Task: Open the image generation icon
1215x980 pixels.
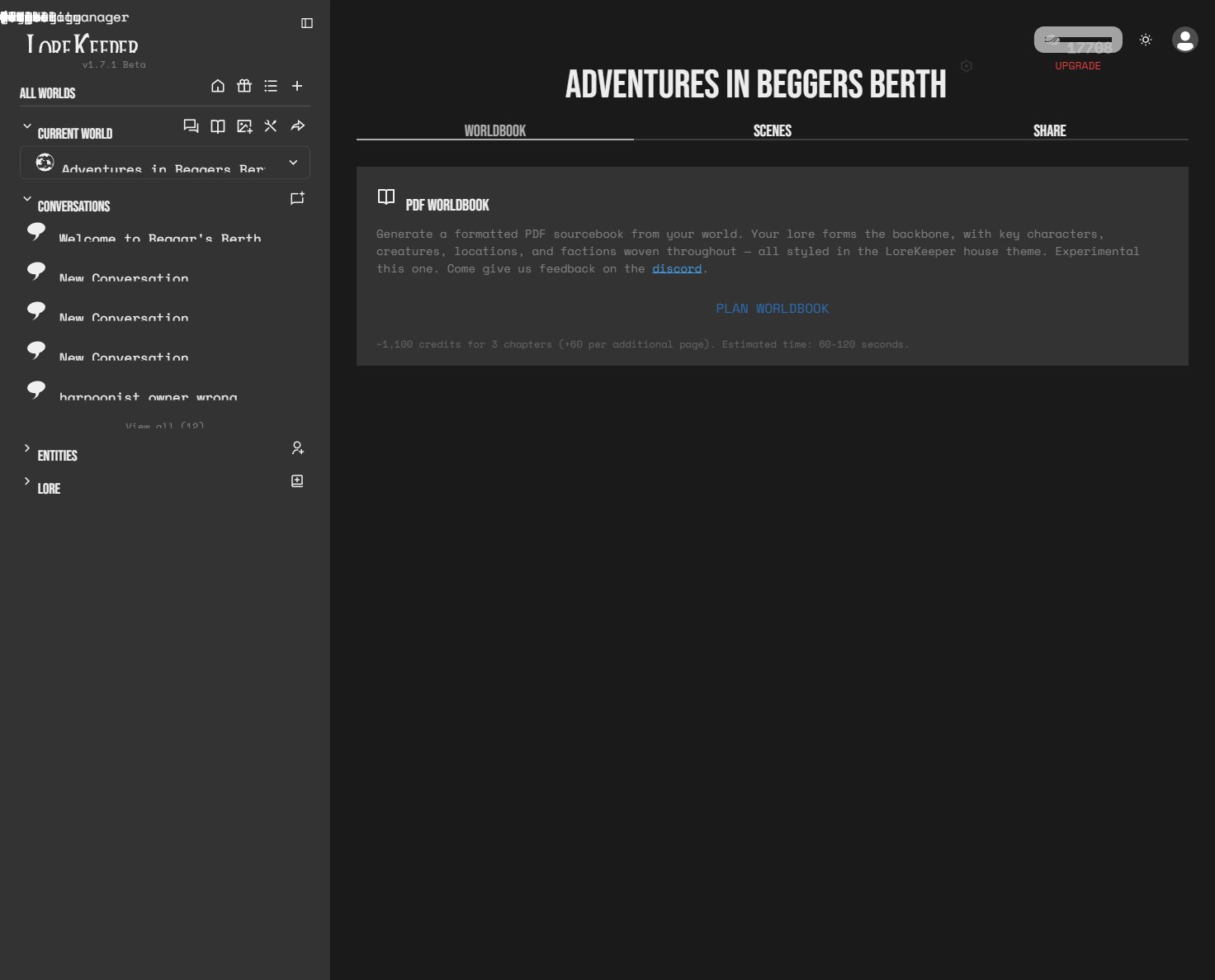Action: tap(244, 126)
